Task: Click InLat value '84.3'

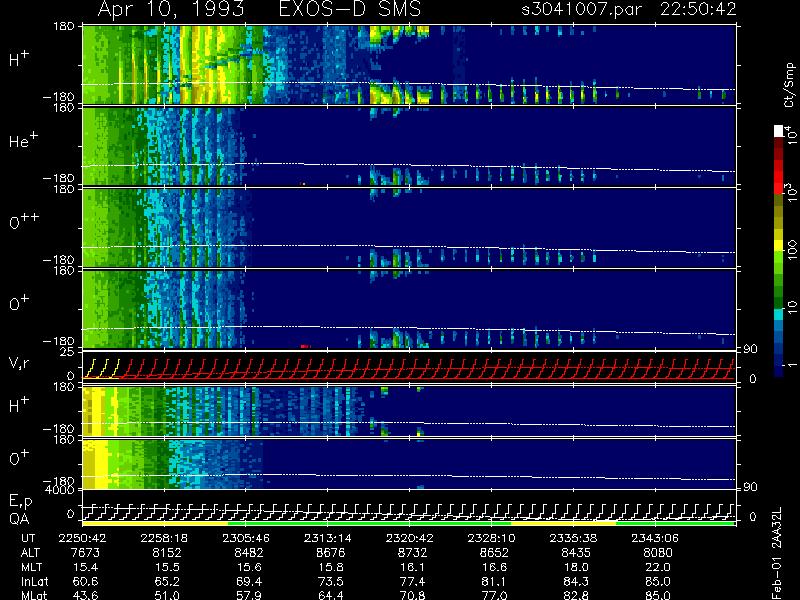Action: (x=576, y=581)
